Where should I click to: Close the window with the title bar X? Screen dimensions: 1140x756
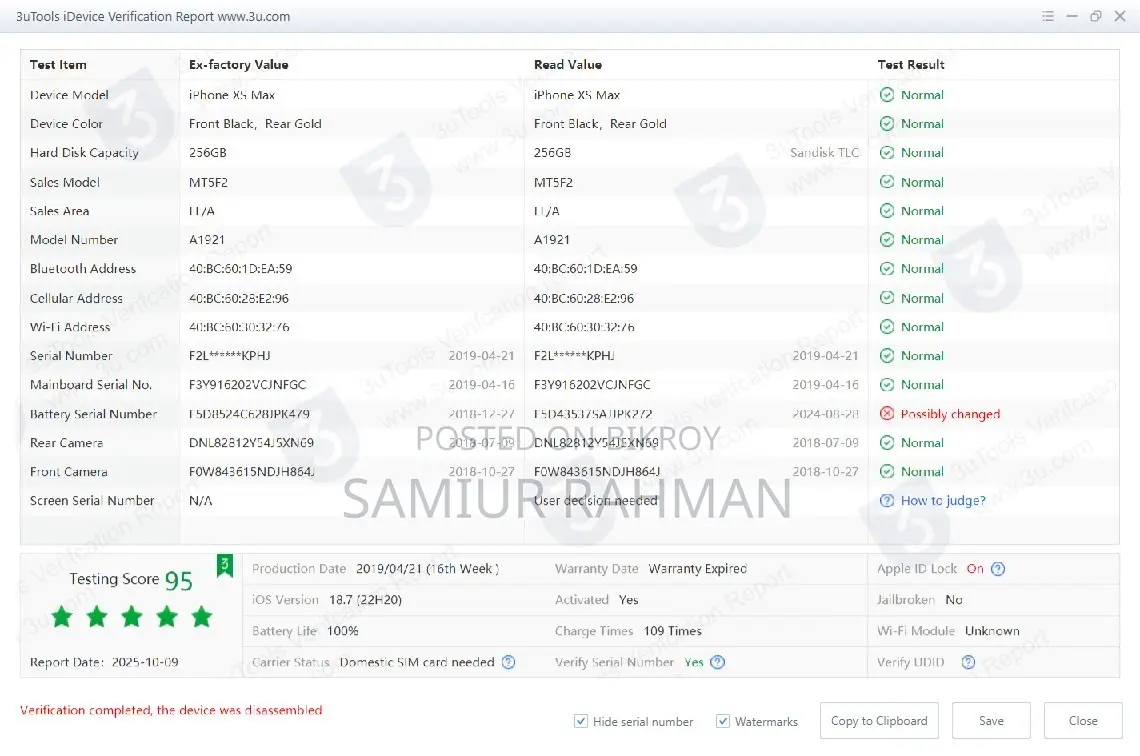[1120, 16]
